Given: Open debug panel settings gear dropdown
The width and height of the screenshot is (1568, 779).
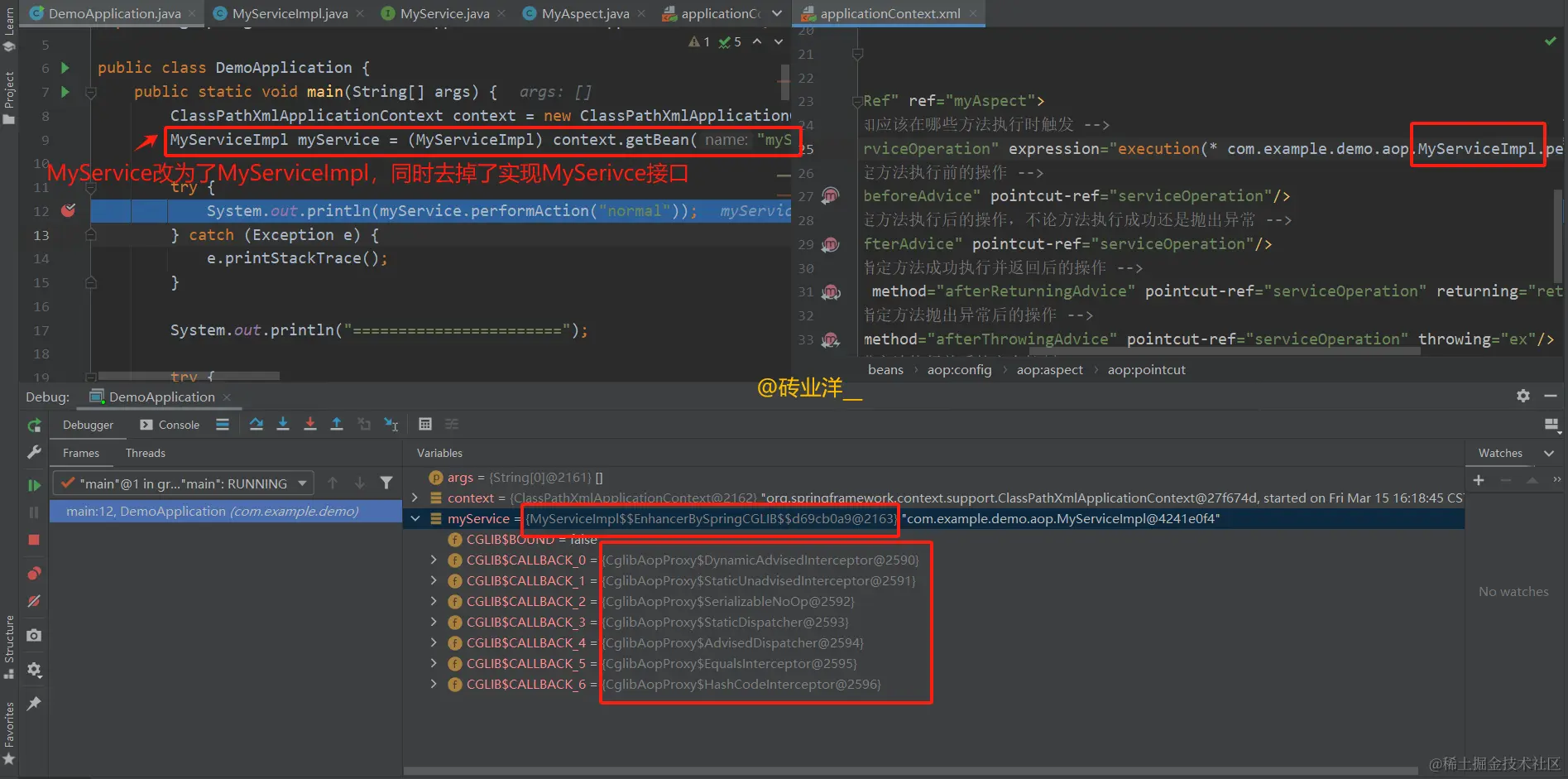Looking at the screenshot, I should click(x=34, y=669).
